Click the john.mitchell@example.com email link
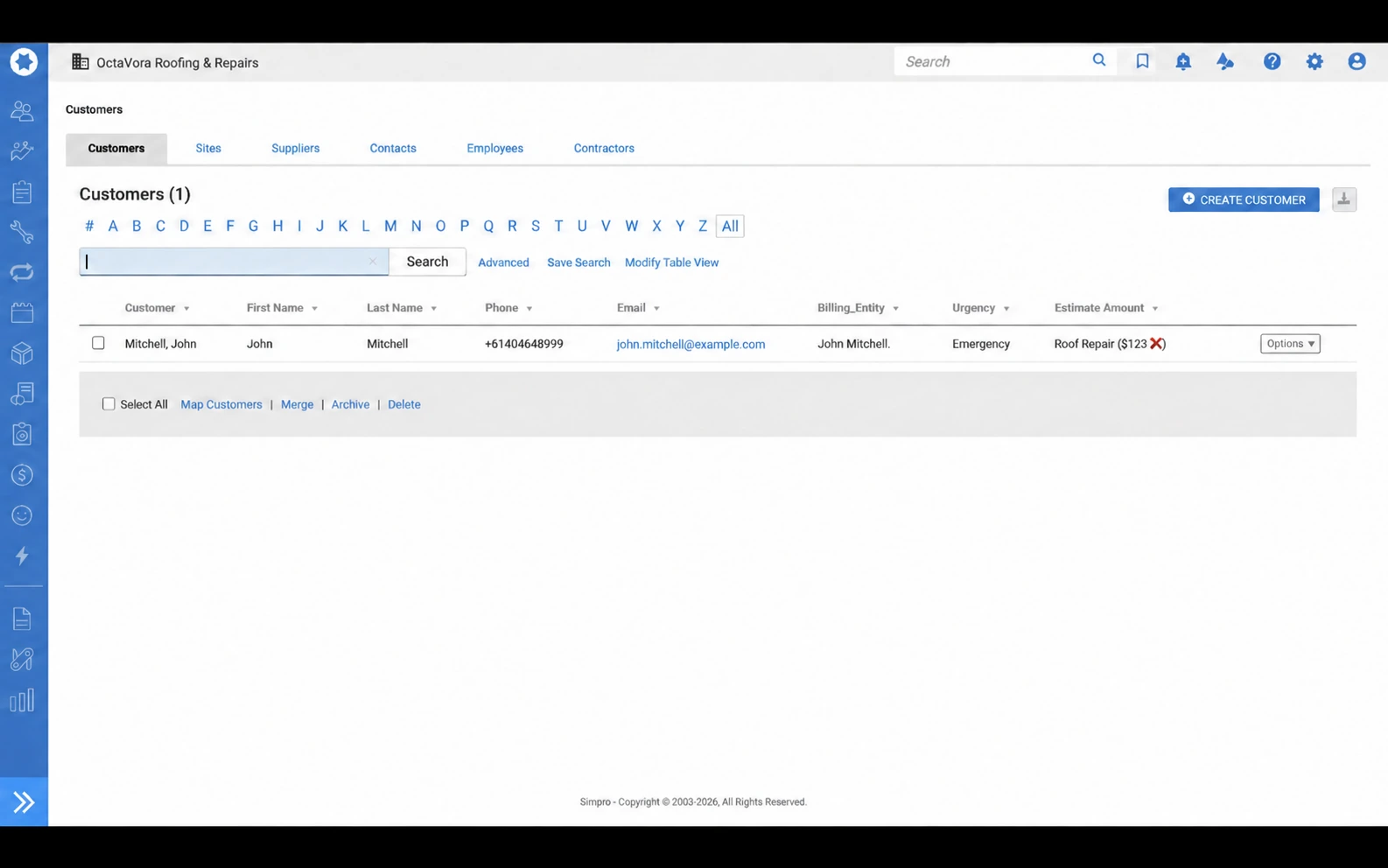This screenshot has height=868, width=1388. (x=690, y=345)
